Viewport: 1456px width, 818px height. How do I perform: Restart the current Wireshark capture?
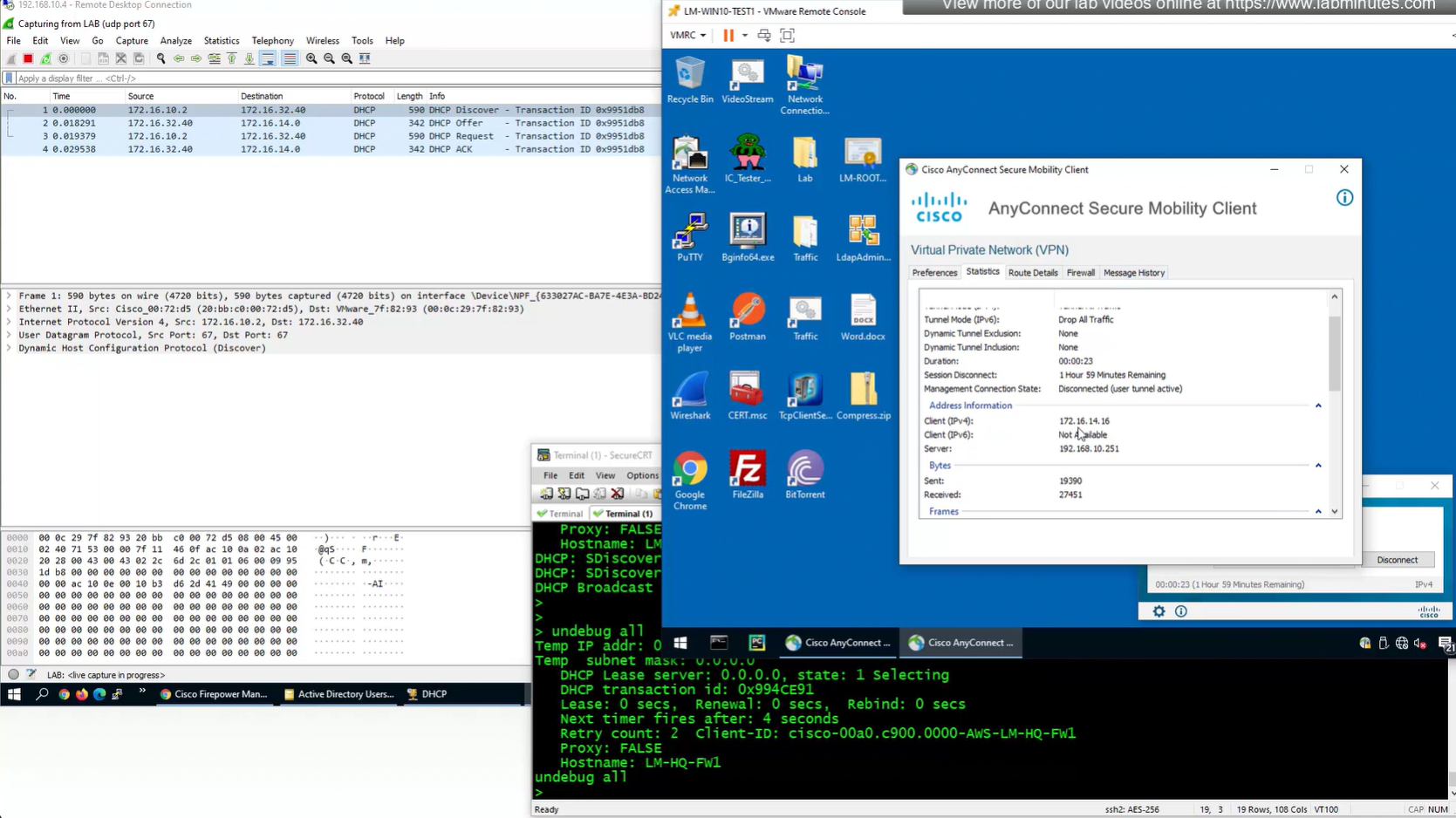pyautogui.click(x=46, y=58)
